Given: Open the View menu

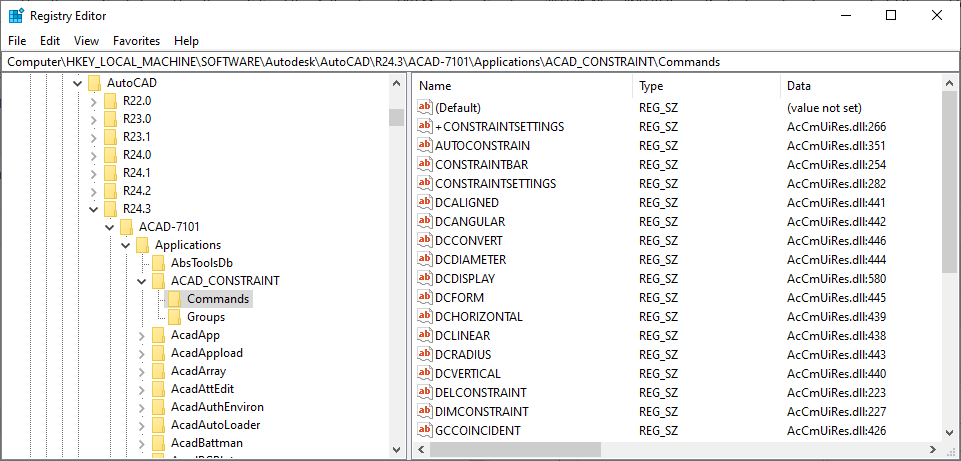Looking at the screenshot, I should point(86,41).
